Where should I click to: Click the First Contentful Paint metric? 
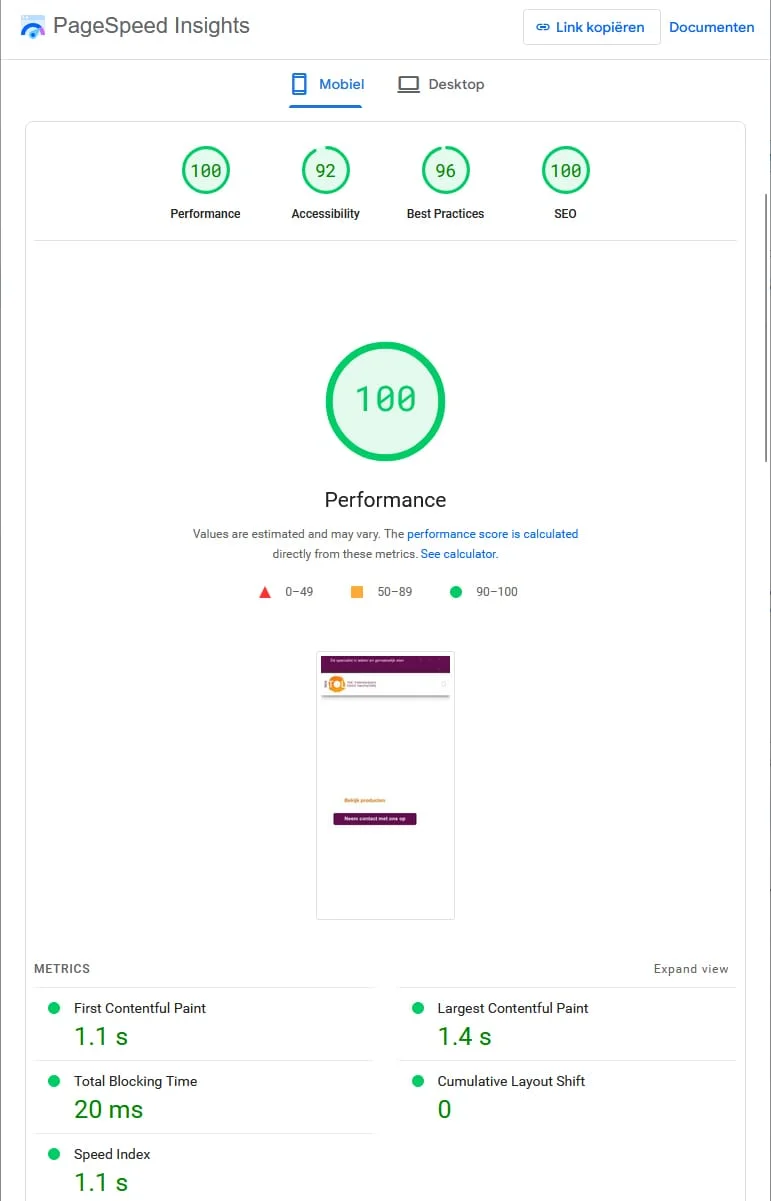click(204, 1025)
